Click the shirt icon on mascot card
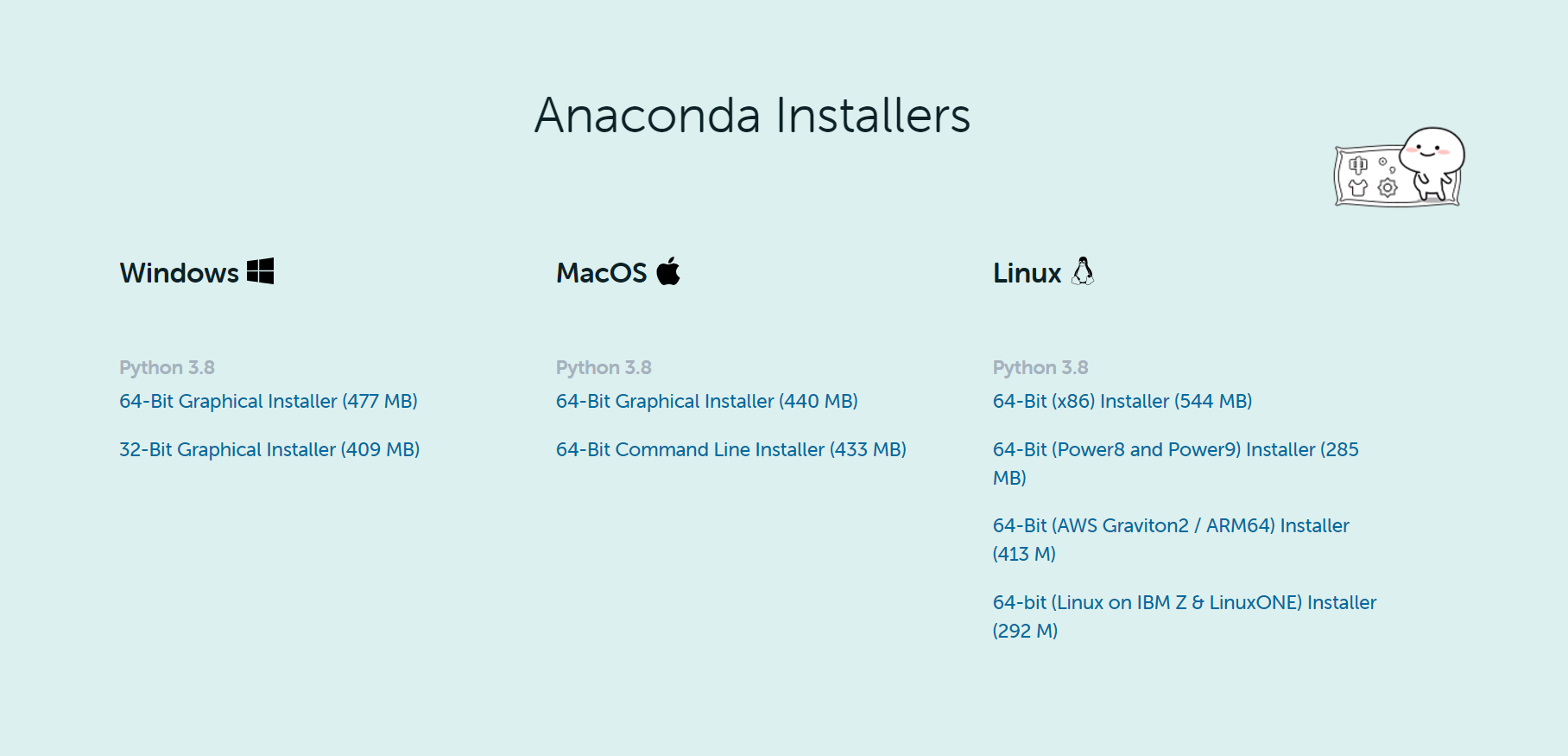The image size is (1568, 756). (1358, 187)
